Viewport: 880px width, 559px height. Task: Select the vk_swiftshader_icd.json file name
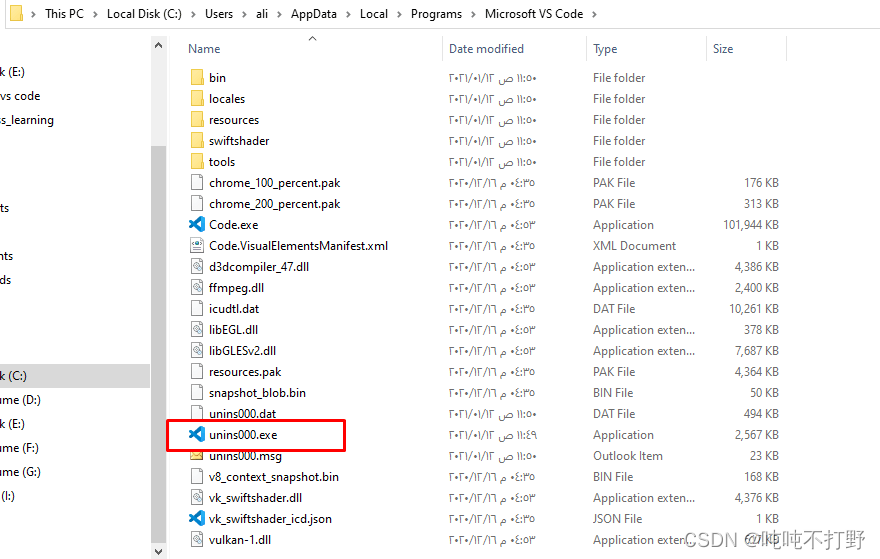point(270,519)
